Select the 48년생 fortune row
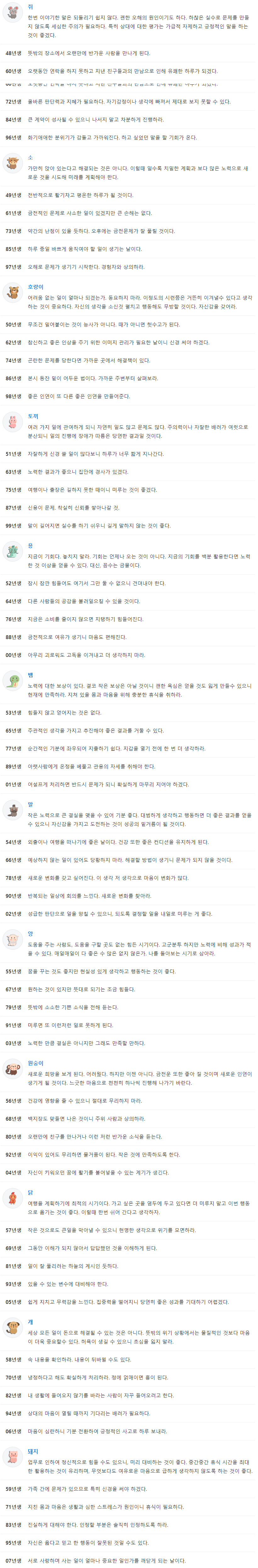This screenshot has height=1568, width=258. click(x=129, y=54)
